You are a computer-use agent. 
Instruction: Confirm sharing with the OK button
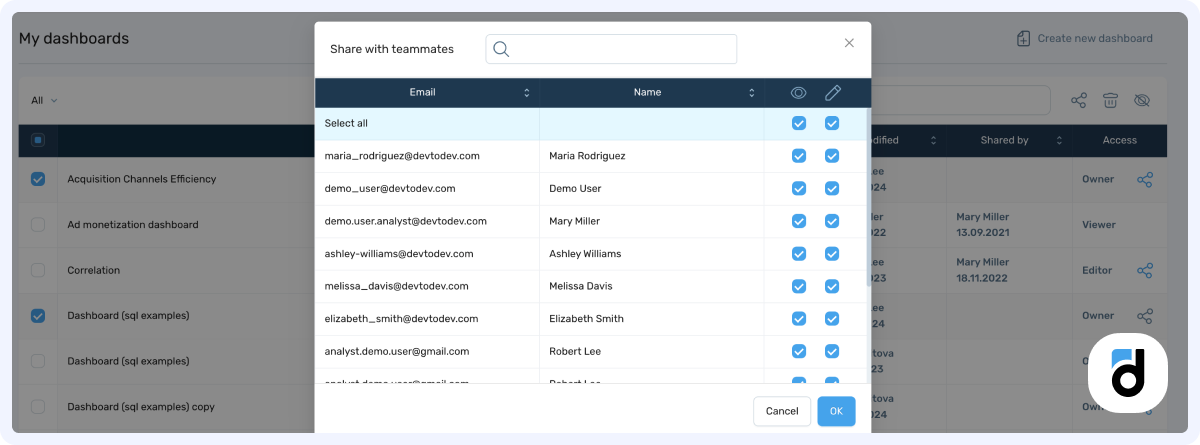836,411
